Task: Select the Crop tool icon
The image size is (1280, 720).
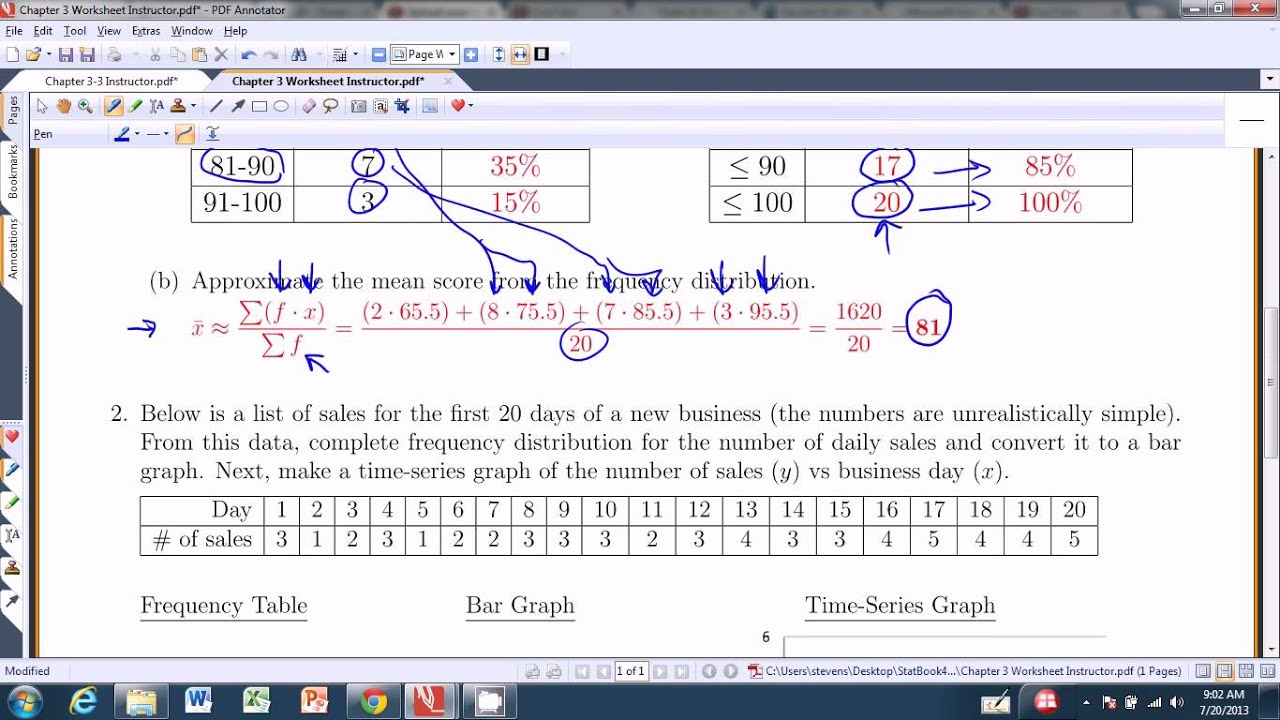Action: [x=402, y=106]
